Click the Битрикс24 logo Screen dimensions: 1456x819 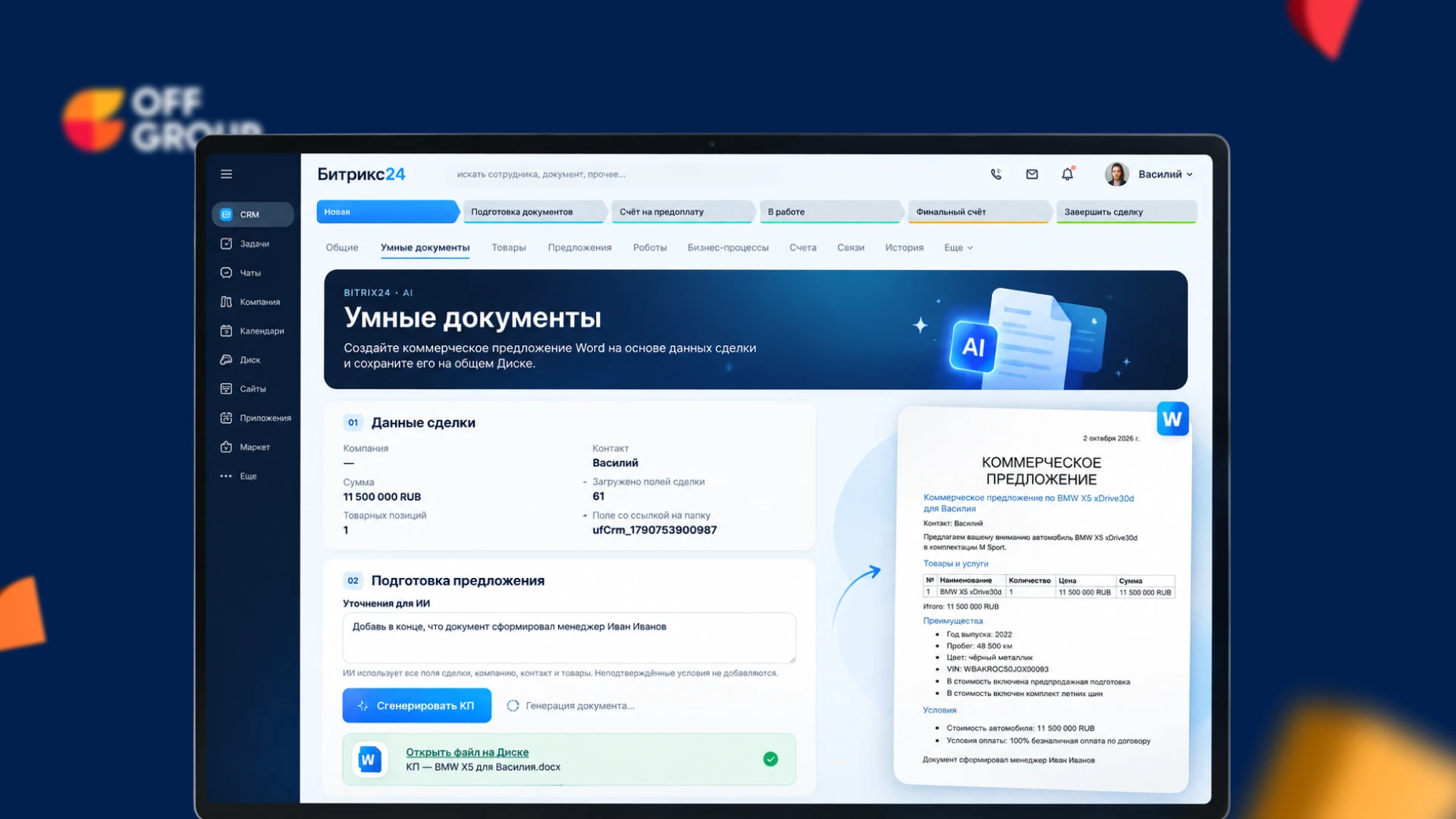point(361,174)
